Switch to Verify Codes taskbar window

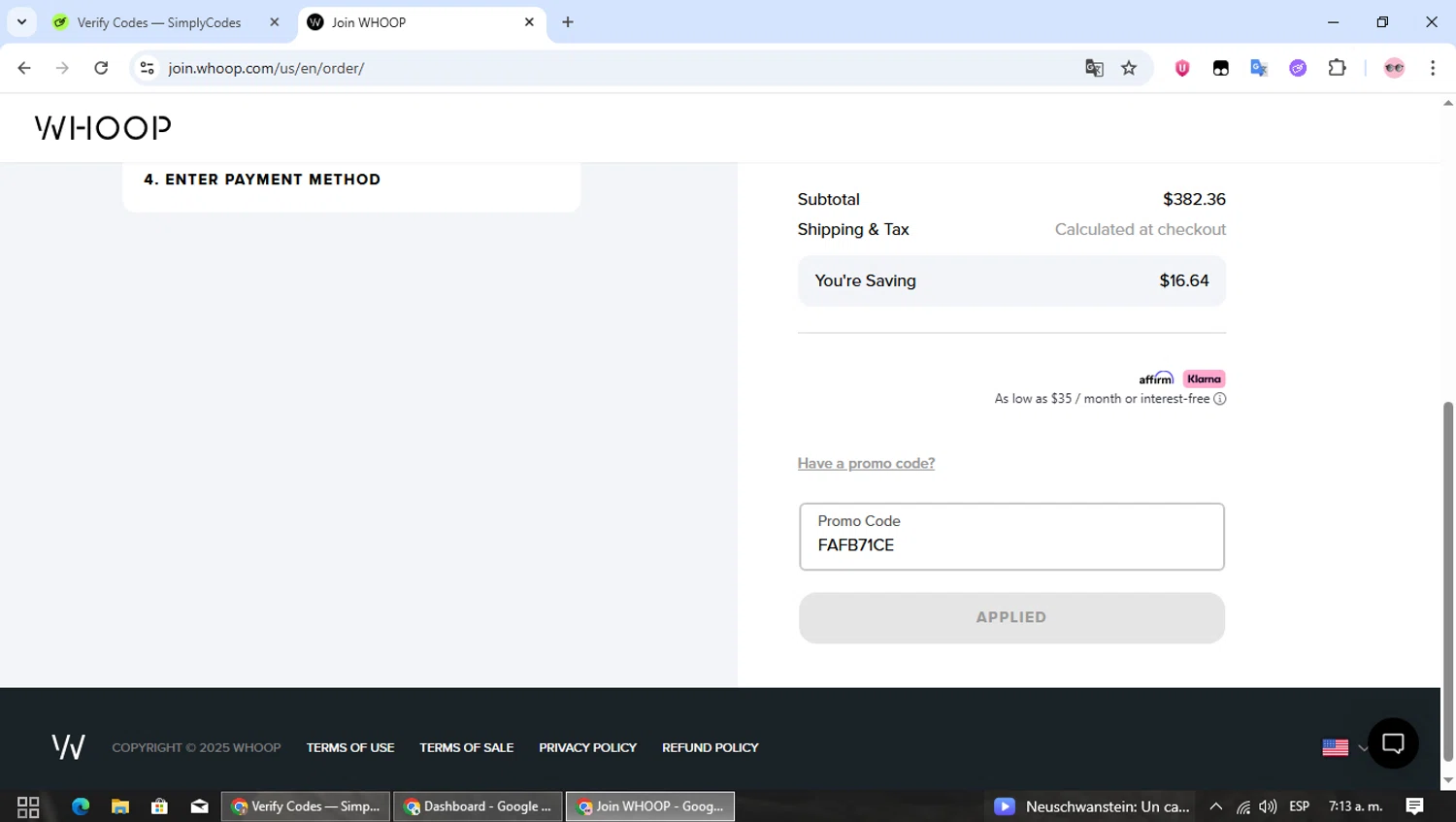[306, 806]
